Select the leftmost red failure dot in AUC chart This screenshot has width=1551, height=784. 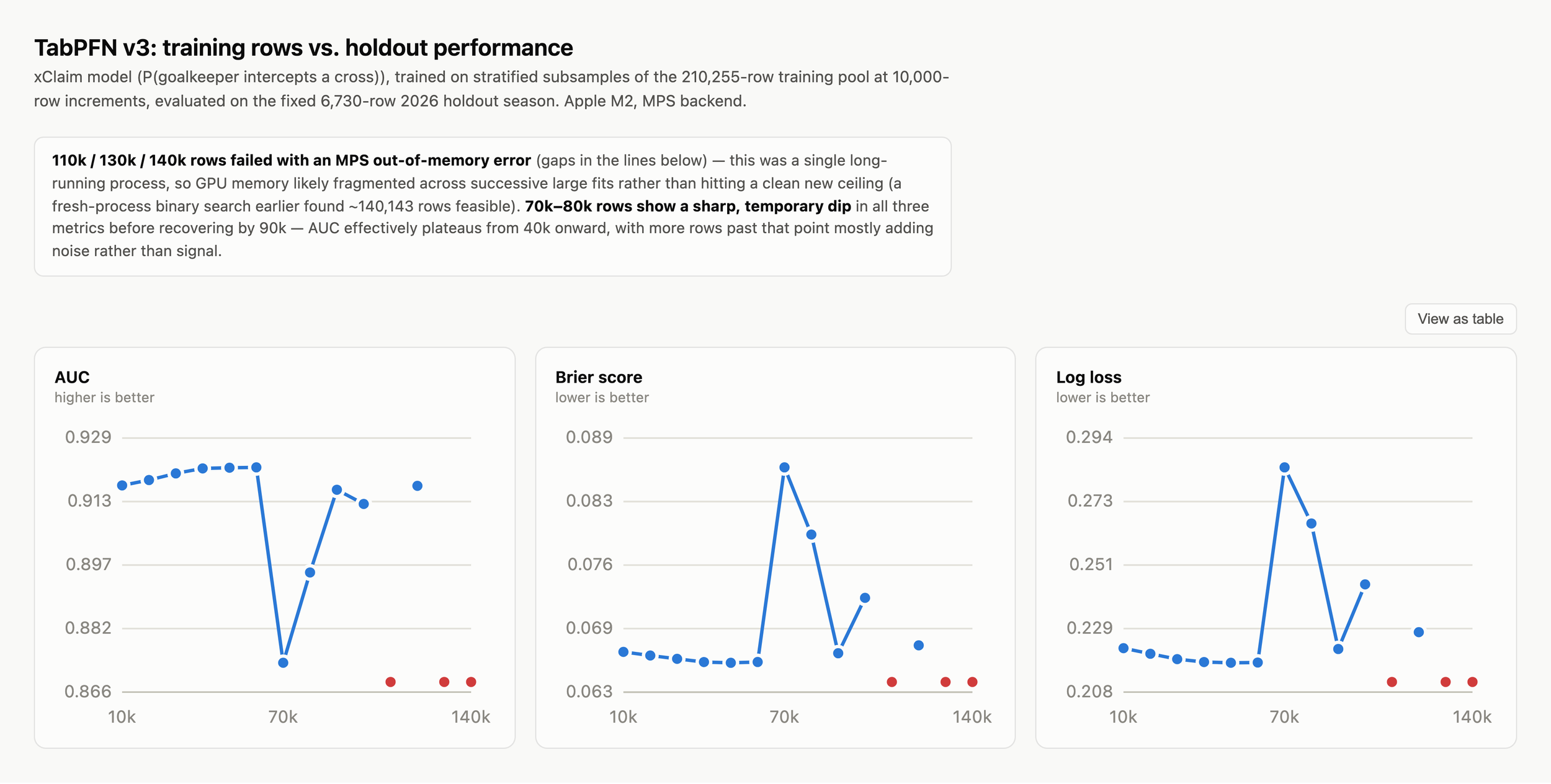pos(390,682)
